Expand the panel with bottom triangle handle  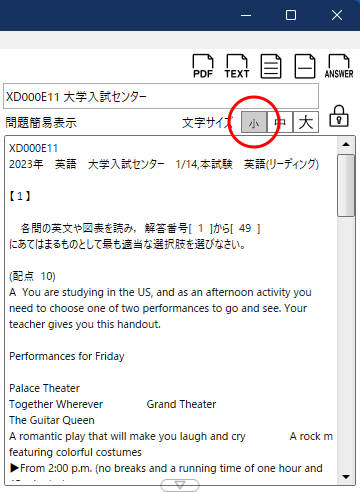pyautogui.click(x=180, y=485)
